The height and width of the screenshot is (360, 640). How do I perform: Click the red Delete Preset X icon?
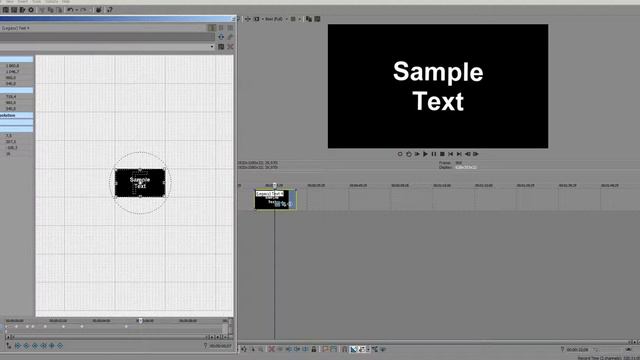pyautogui.click(x=230, y=47)
